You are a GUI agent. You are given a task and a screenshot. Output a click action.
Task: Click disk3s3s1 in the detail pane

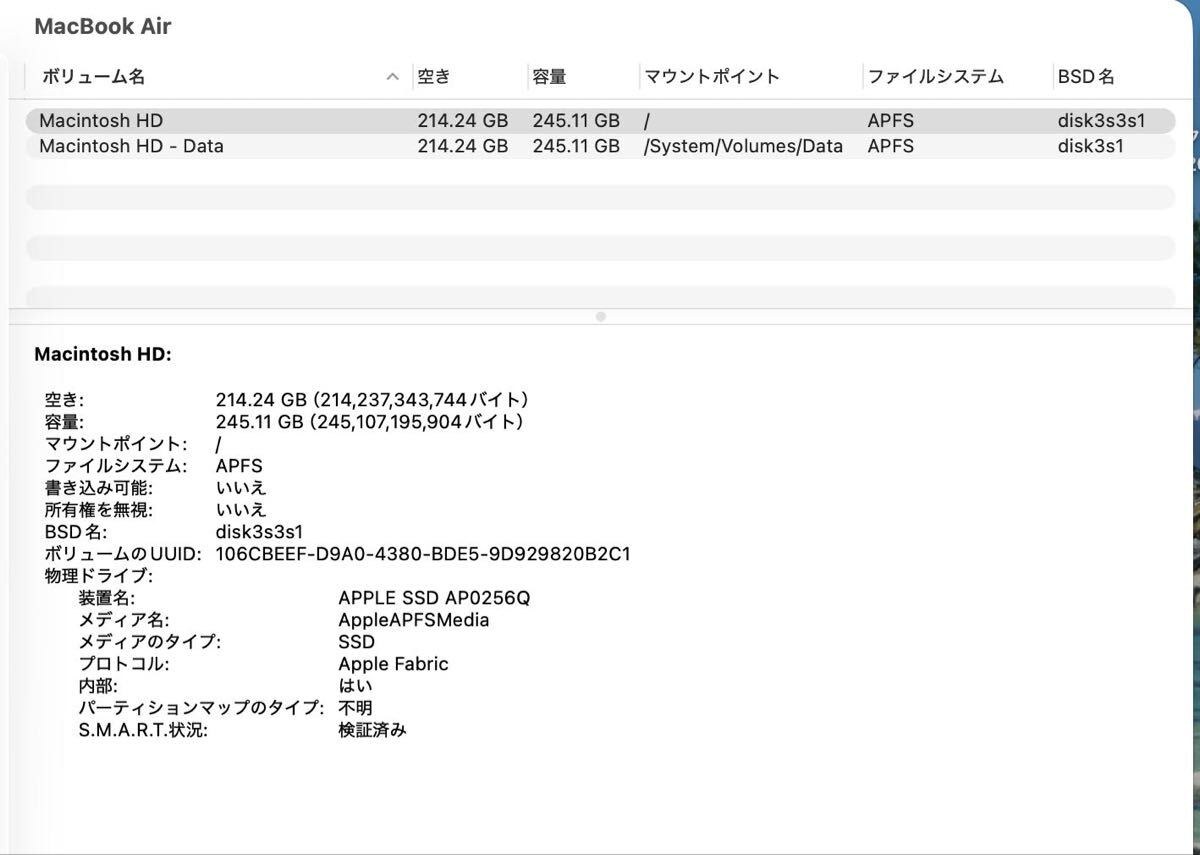[259, 532]
